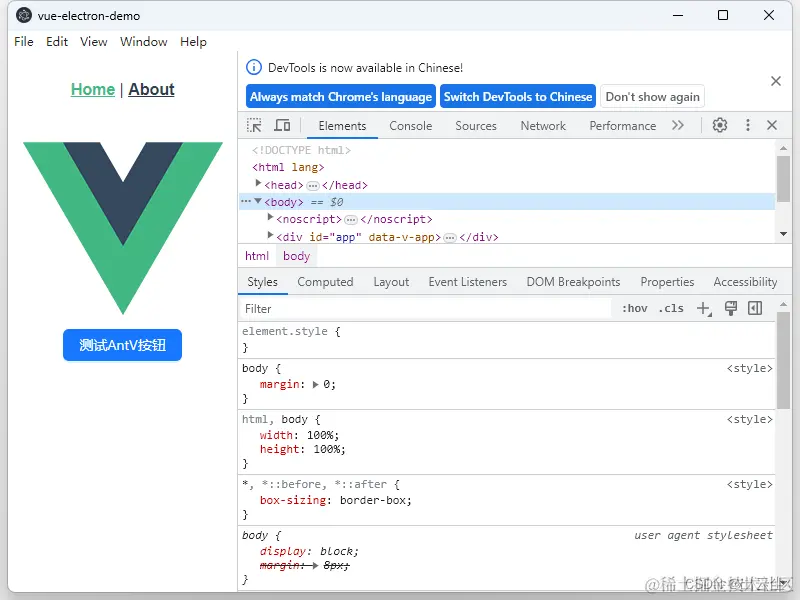Toggle rendering emulations paintbrush icon
This screenshot has width=800, height=600.
point(731,308)
